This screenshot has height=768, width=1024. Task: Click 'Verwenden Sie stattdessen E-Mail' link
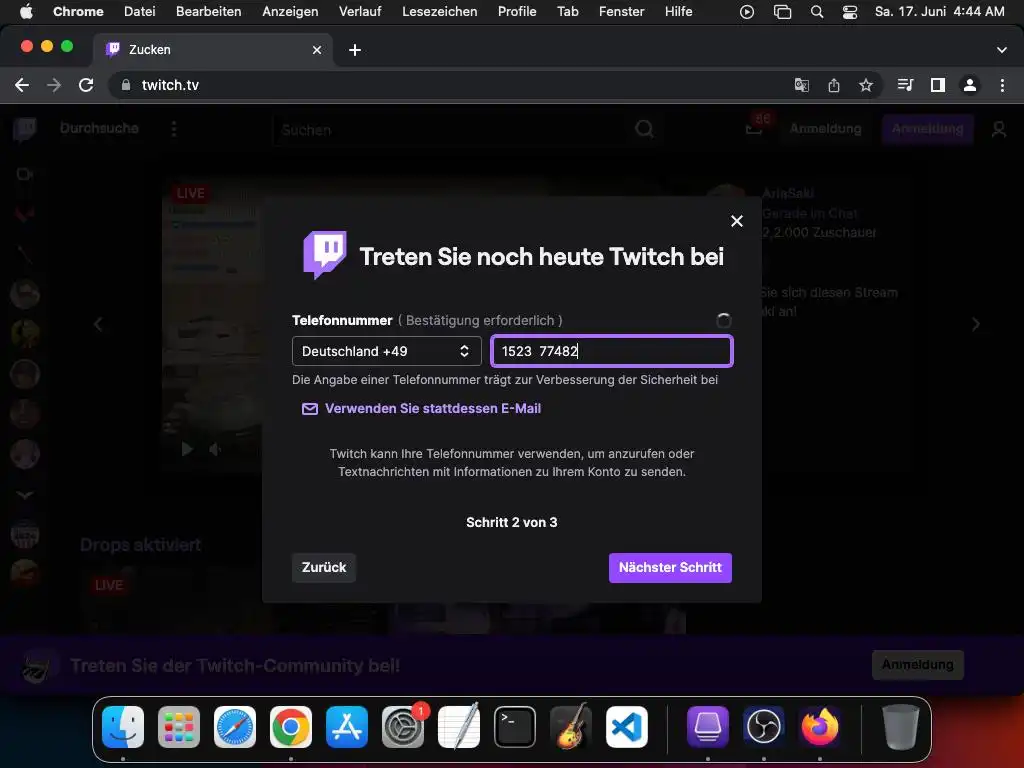coord(433,409)
